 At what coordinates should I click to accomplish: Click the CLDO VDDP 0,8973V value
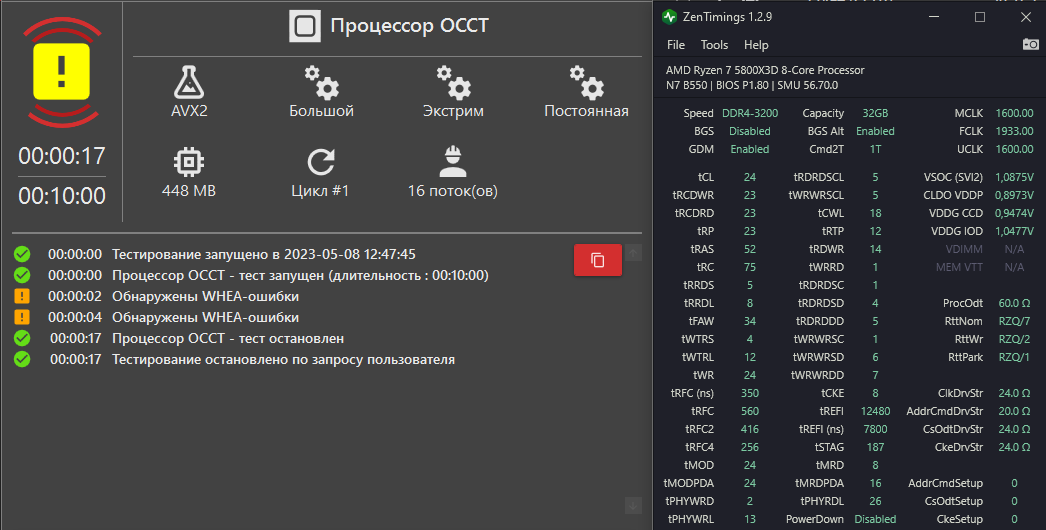click(x=1015, y=196)
